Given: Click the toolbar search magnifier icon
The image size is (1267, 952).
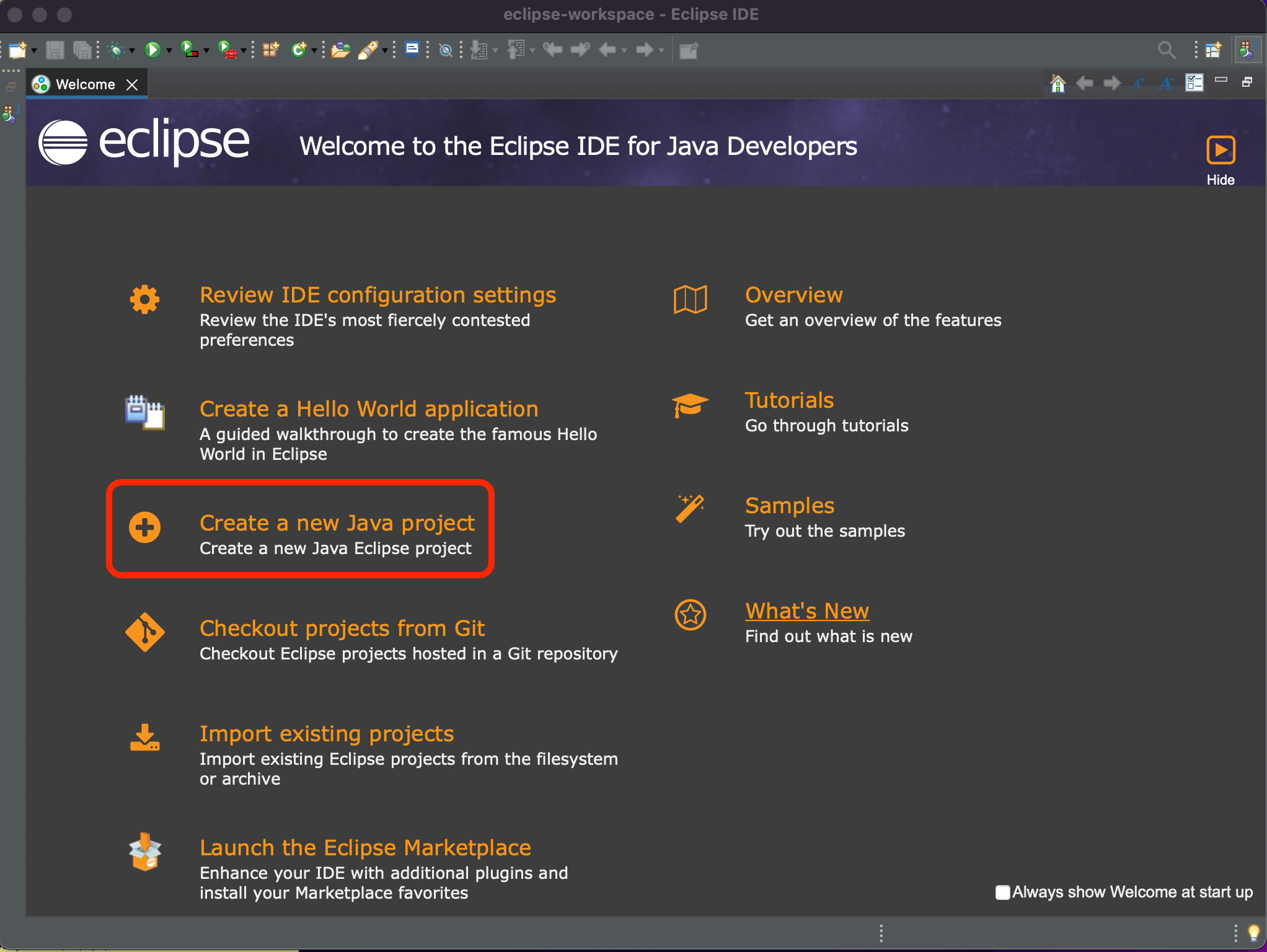Looking at the screenshot, I should coord(1166,50).
